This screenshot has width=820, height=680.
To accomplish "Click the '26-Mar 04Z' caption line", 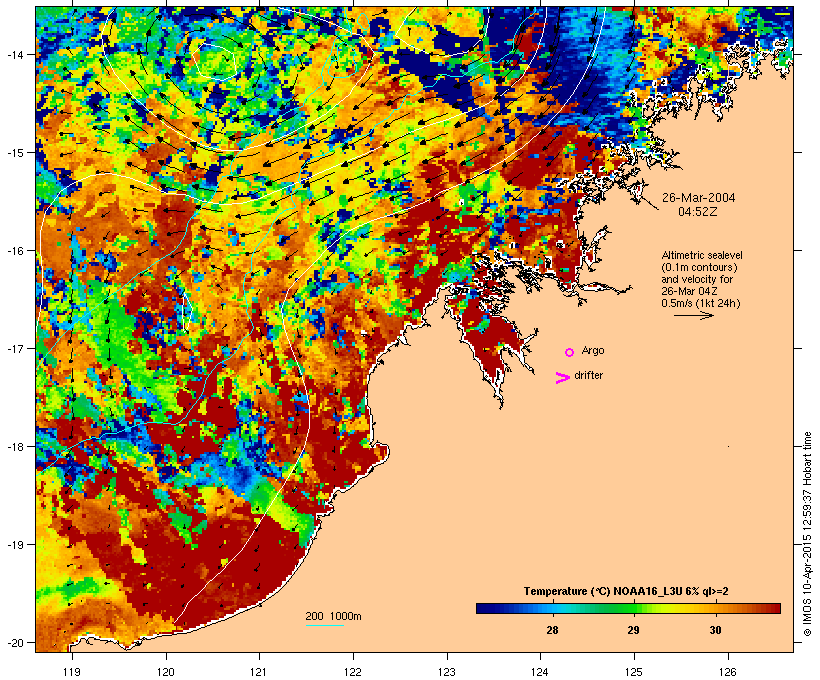I will (689, 291).
